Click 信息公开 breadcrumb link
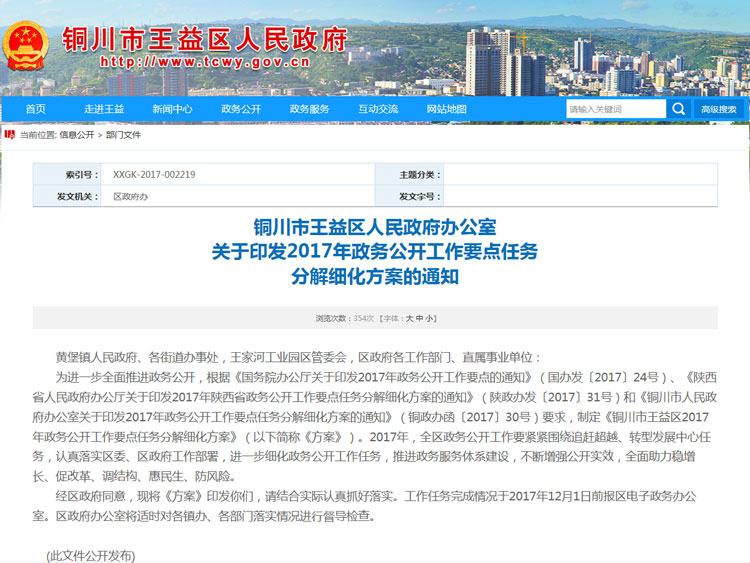750x563 pixels. pos(77,134)
